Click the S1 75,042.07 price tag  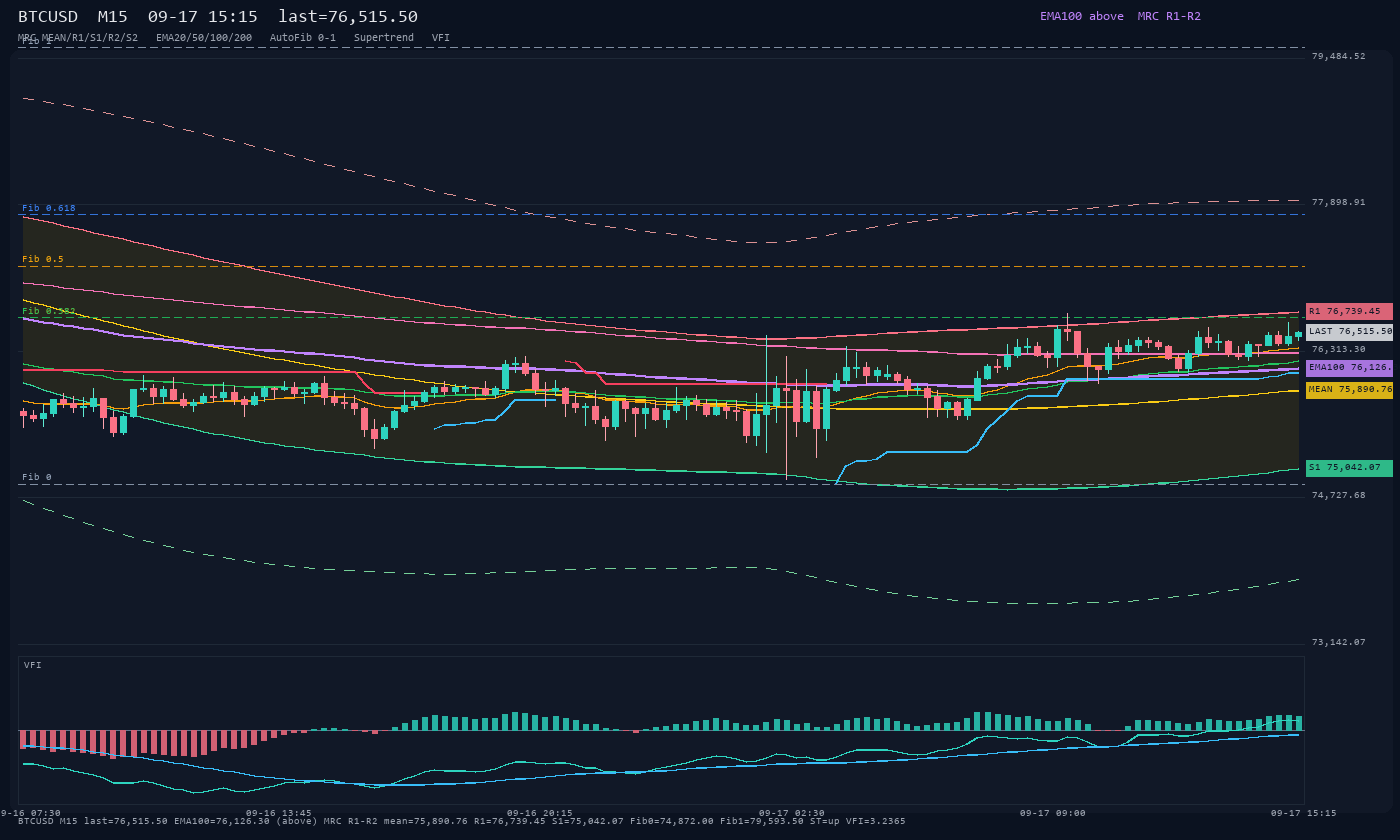pyautogui.click(x=1349, y=467)
